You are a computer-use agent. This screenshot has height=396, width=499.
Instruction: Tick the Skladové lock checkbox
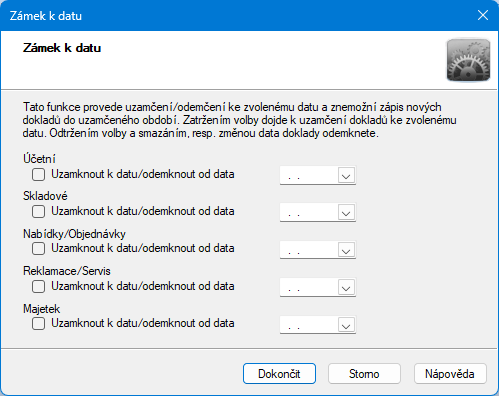click(38, 212)
